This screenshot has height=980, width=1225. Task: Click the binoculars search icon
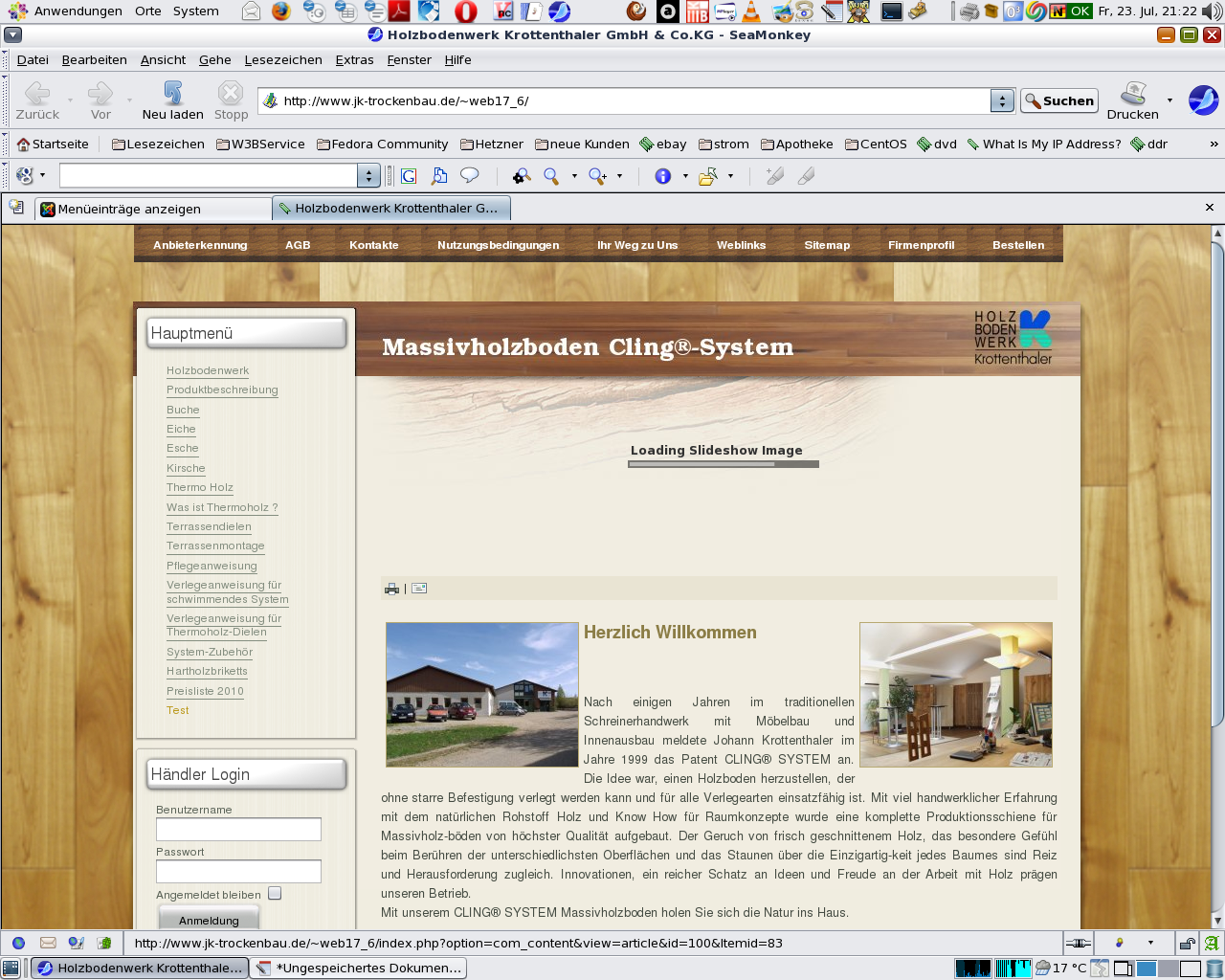tap(522, 176)
